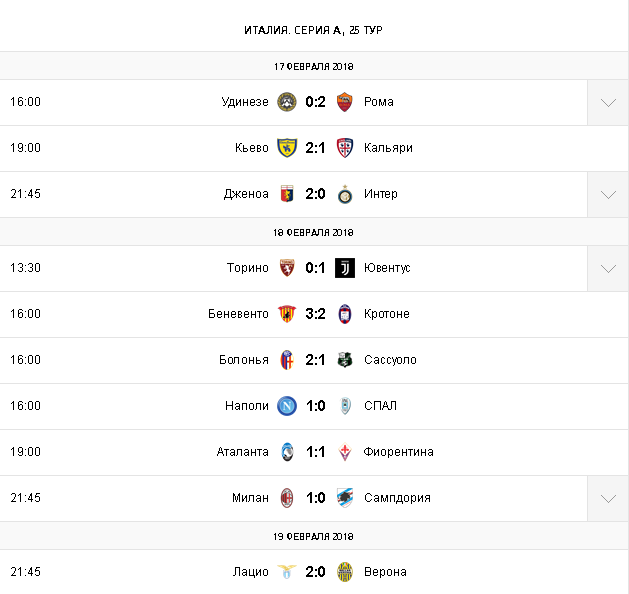The width and height of the screenshot is (629, 594).
Task: Click the Torino club crest icon
Action: pyautogui.click(x=287, y=268)
